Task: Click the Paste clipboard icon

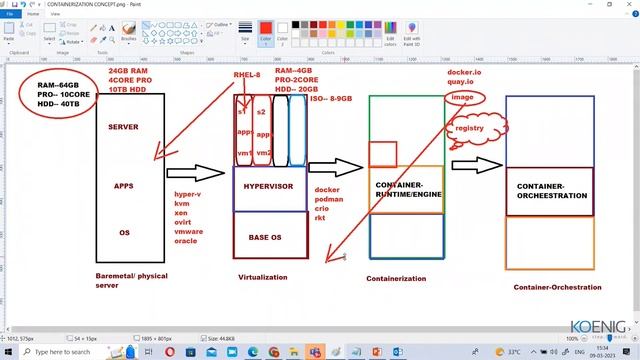Action: tap(9, 28)
